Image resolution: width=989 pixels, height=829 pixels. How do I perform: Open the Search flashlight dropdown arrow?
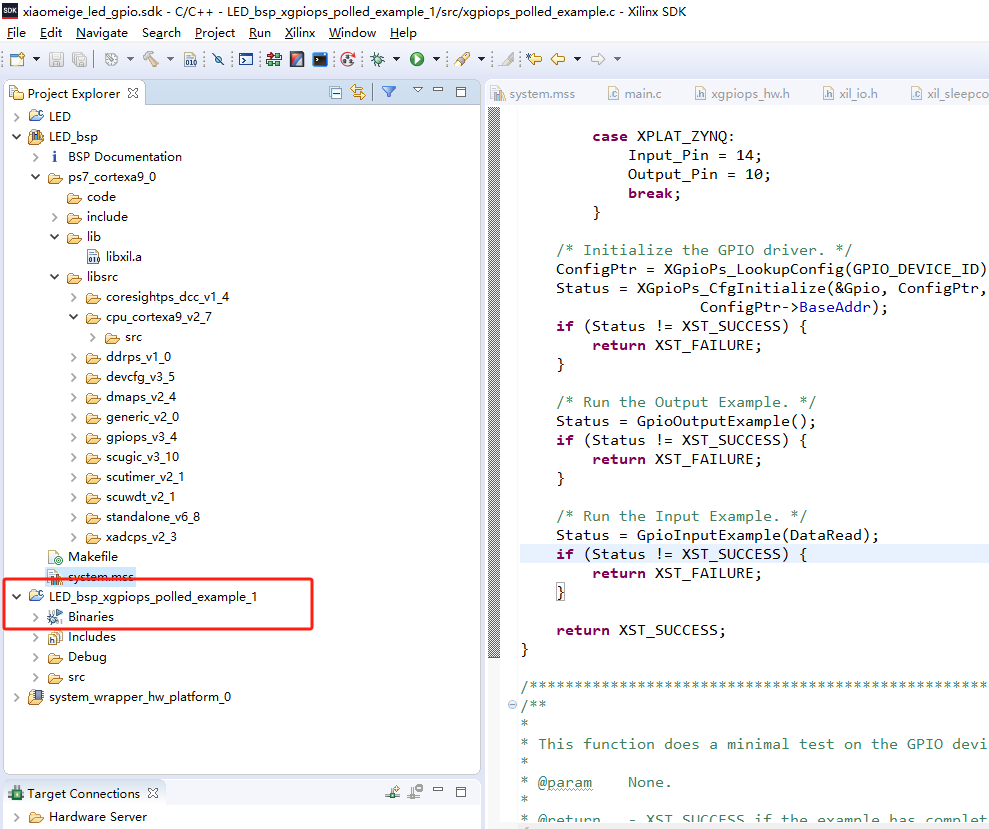coord(481,59)
